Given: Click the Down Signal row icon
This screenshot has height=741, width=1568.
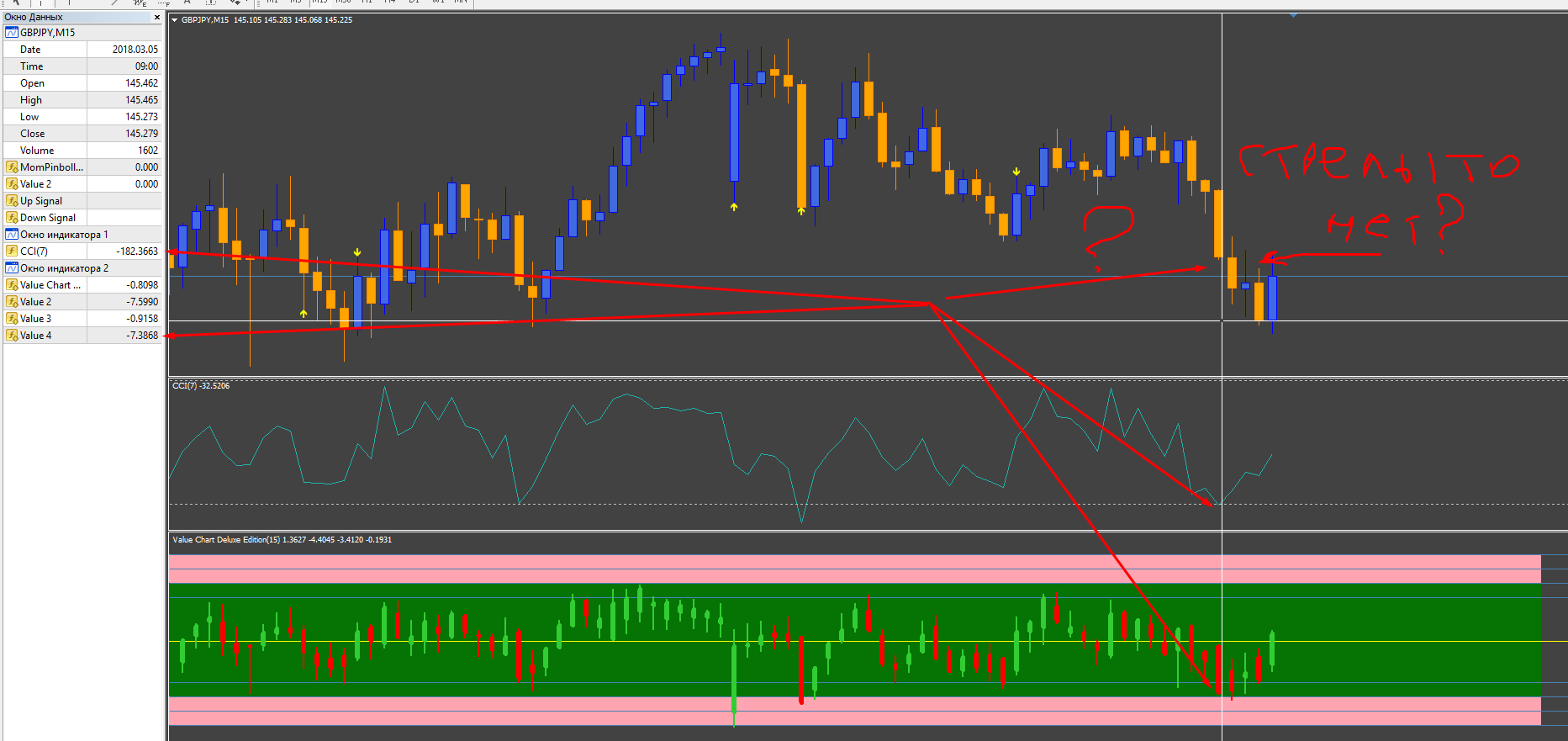Looking at the screenshot, I should tap(12, 218).
